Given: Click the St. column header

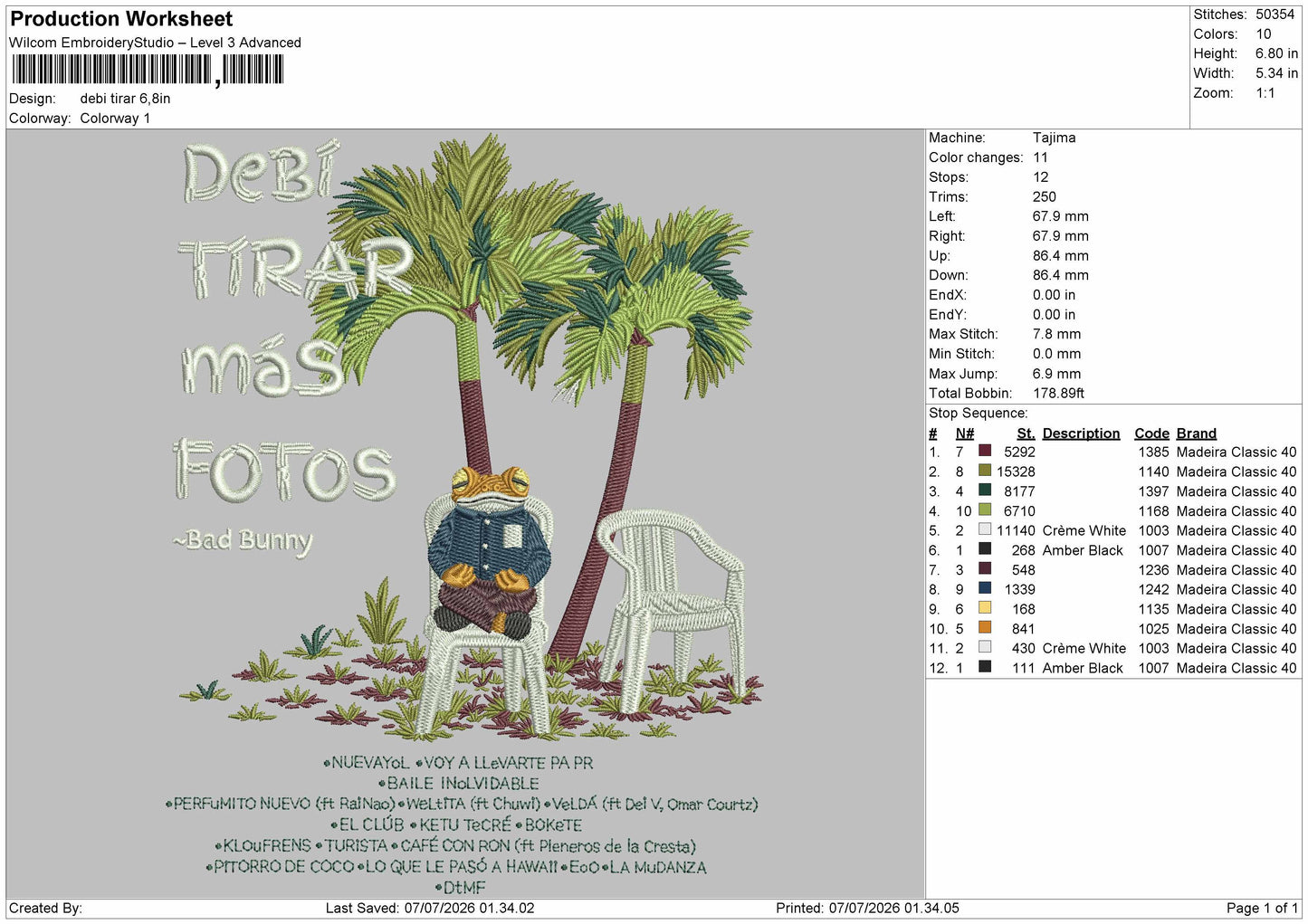Looking at the screenshot, I should [x=1026, y=433].
